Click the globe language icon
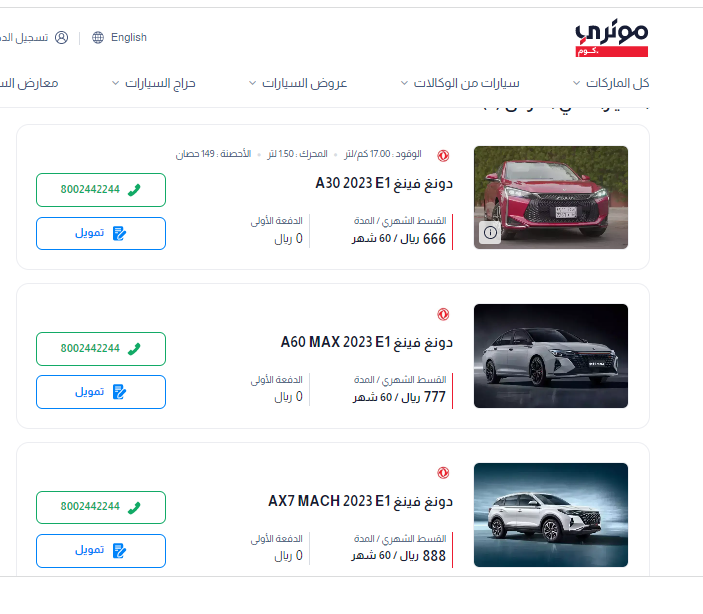 coord(98,38)
